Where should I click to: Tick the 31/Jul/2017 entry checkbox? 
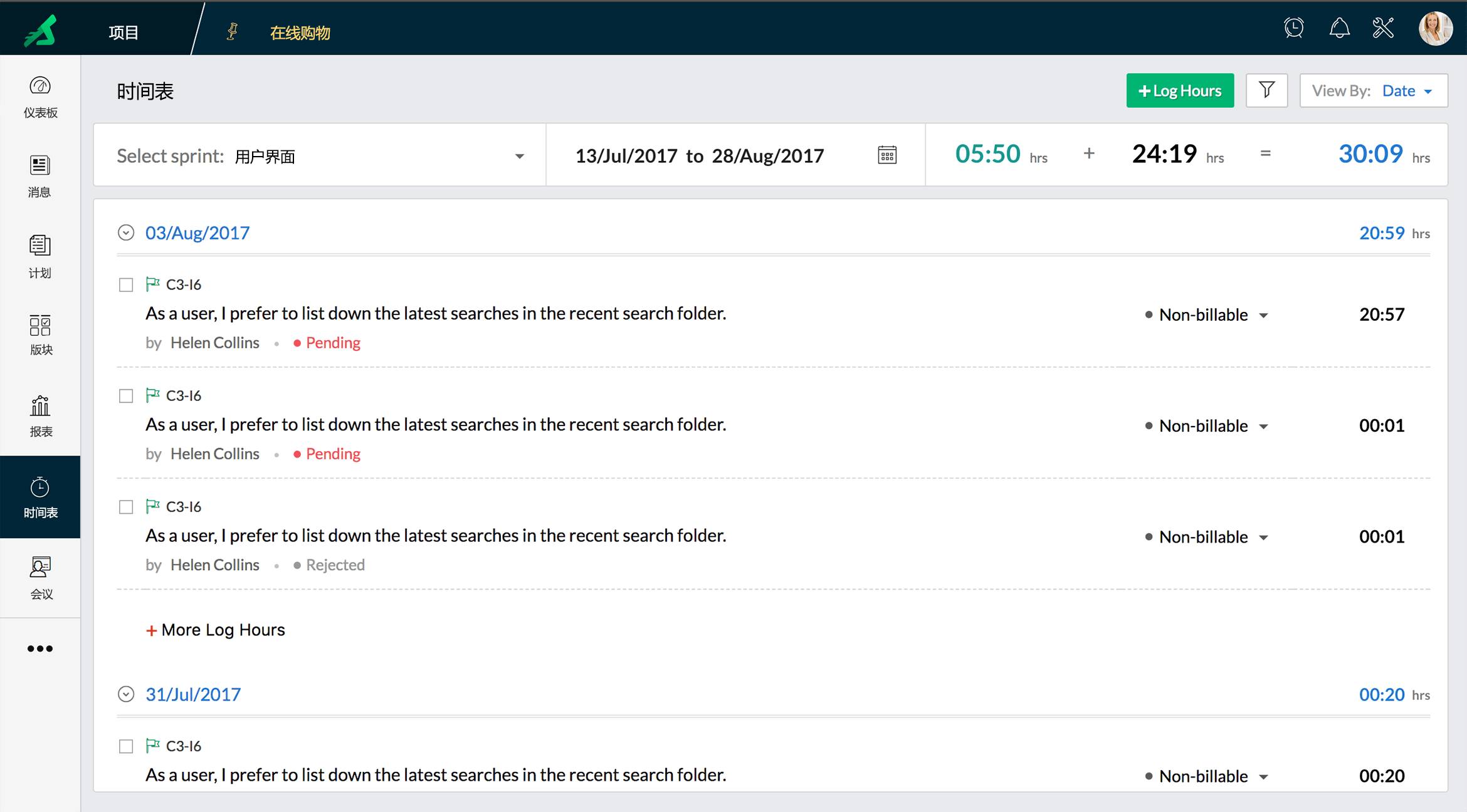click(126, 746)
